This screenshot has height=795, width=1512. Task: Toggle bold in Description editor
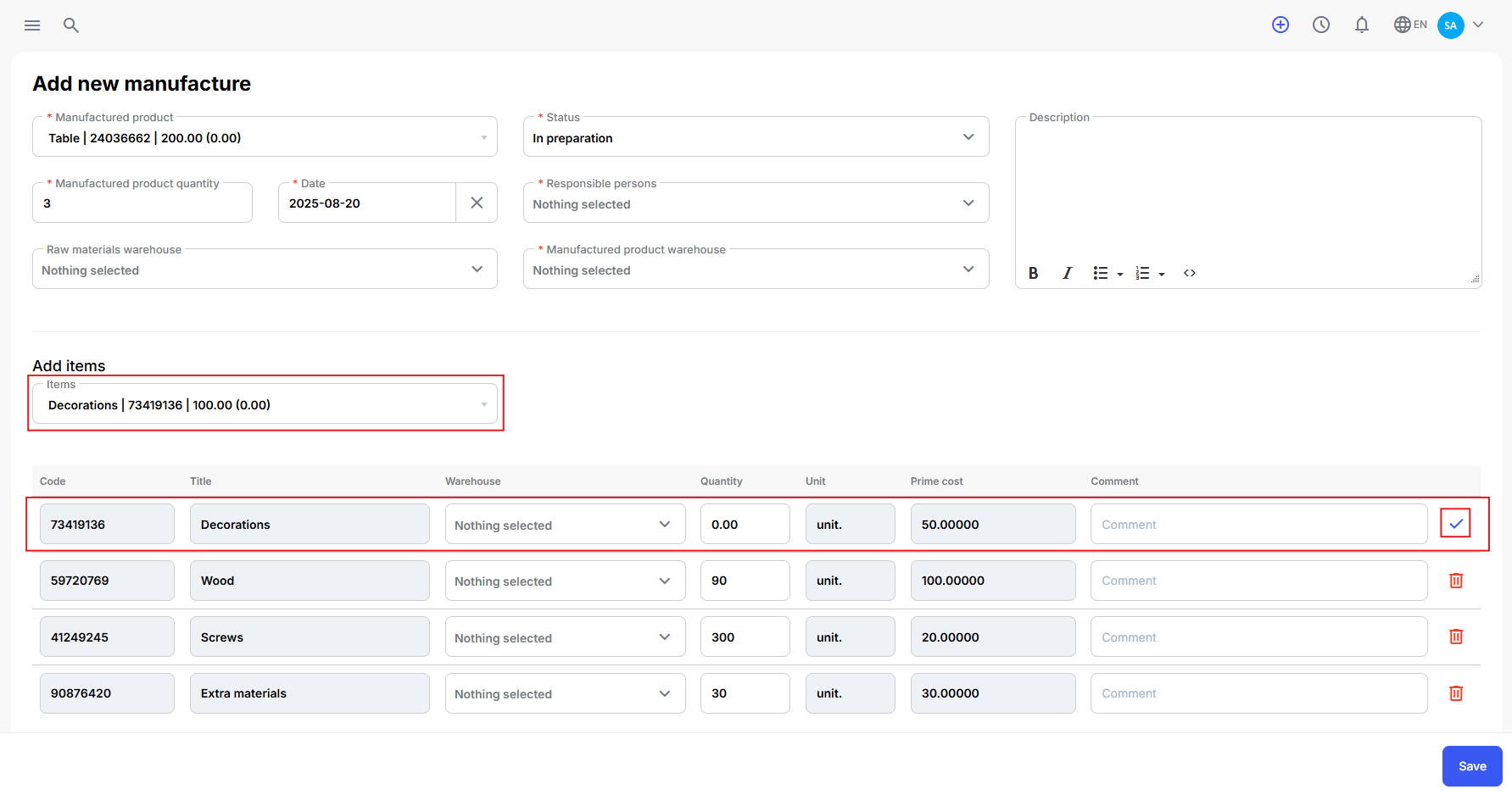(1033, 273)
